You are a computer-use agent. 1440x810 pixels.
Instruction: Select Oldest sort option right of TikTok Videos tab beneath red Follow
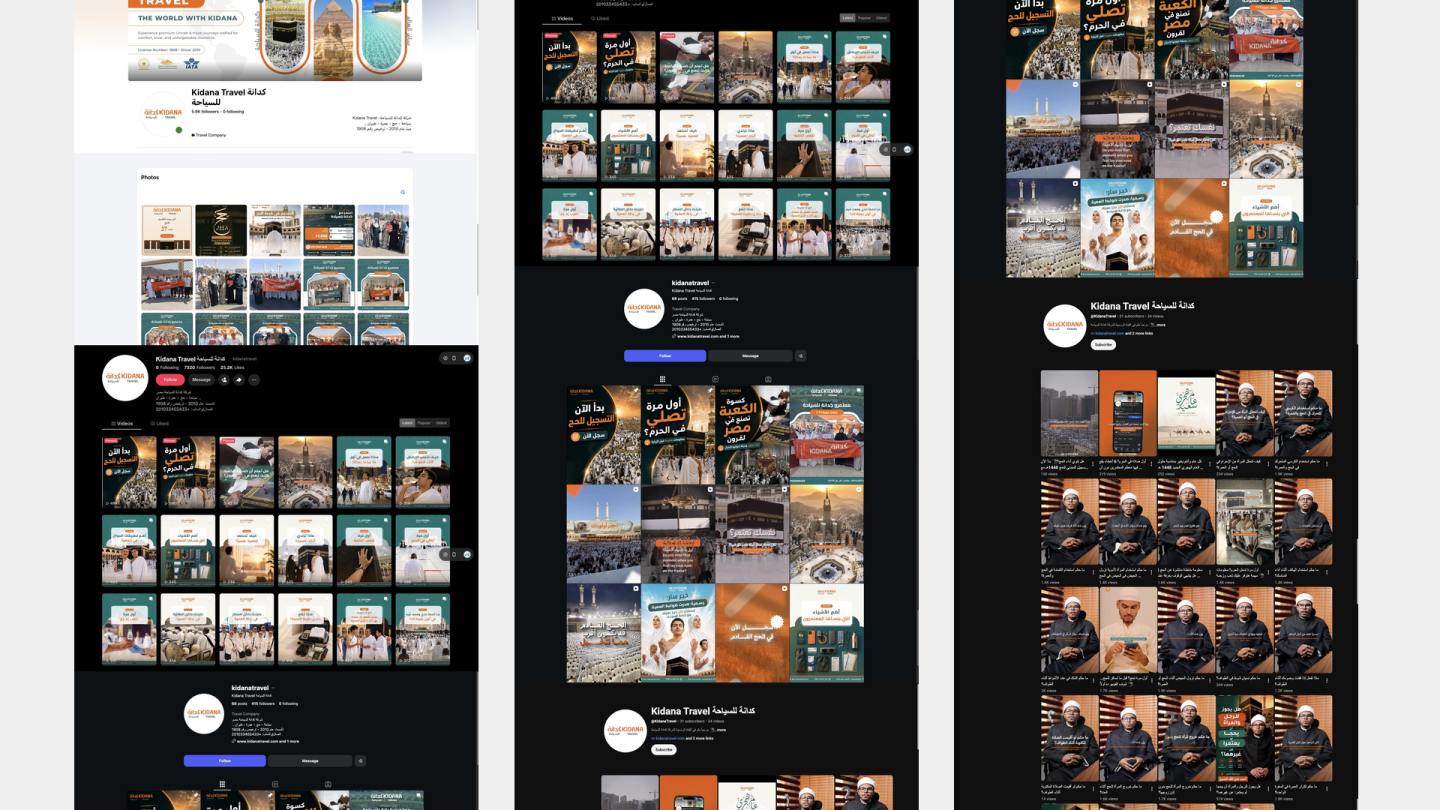(x=441, y=423)
